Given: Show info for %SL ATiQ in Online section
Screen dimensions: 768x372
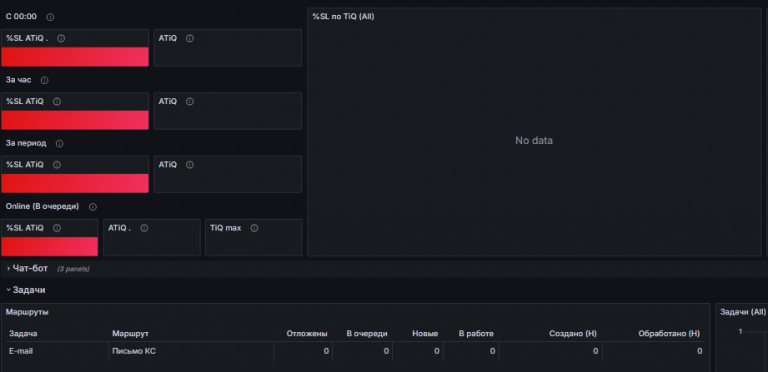Looking at the screenshot, I should (x=57, y=228).
